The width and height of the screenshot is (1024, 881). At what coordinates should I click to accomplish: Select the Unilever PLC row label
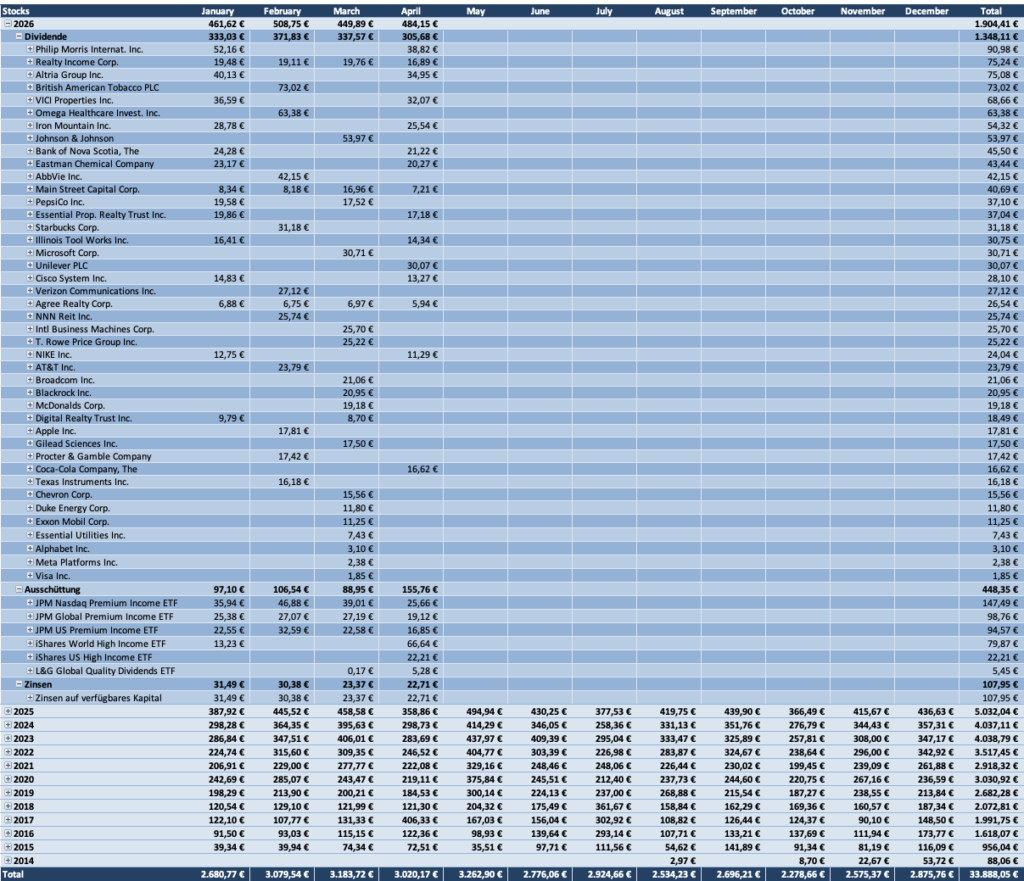61,266
